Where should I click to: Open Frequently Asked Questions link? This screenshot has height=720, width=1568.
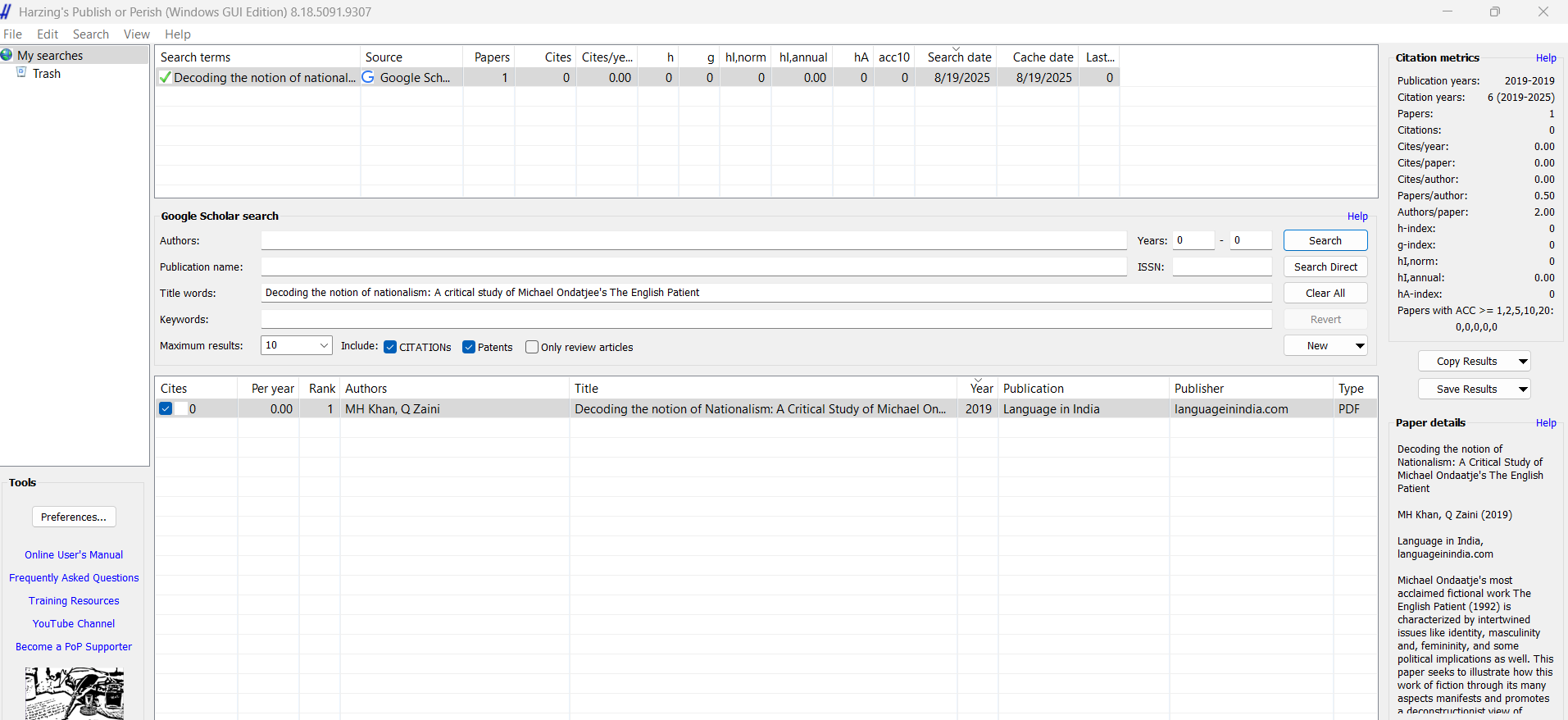coord(74,578)
